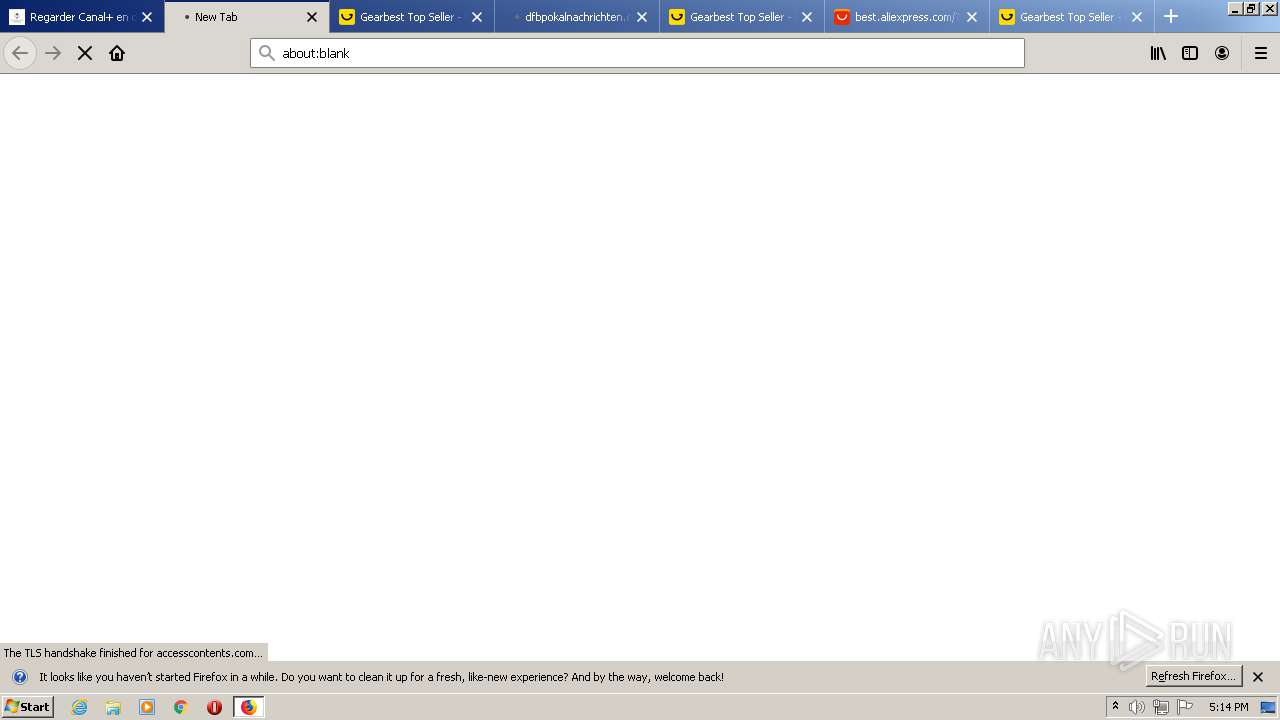Close the New Tab tab
Image resolution: width=1280 pixels, height=720 pixels.
[312, 17]
